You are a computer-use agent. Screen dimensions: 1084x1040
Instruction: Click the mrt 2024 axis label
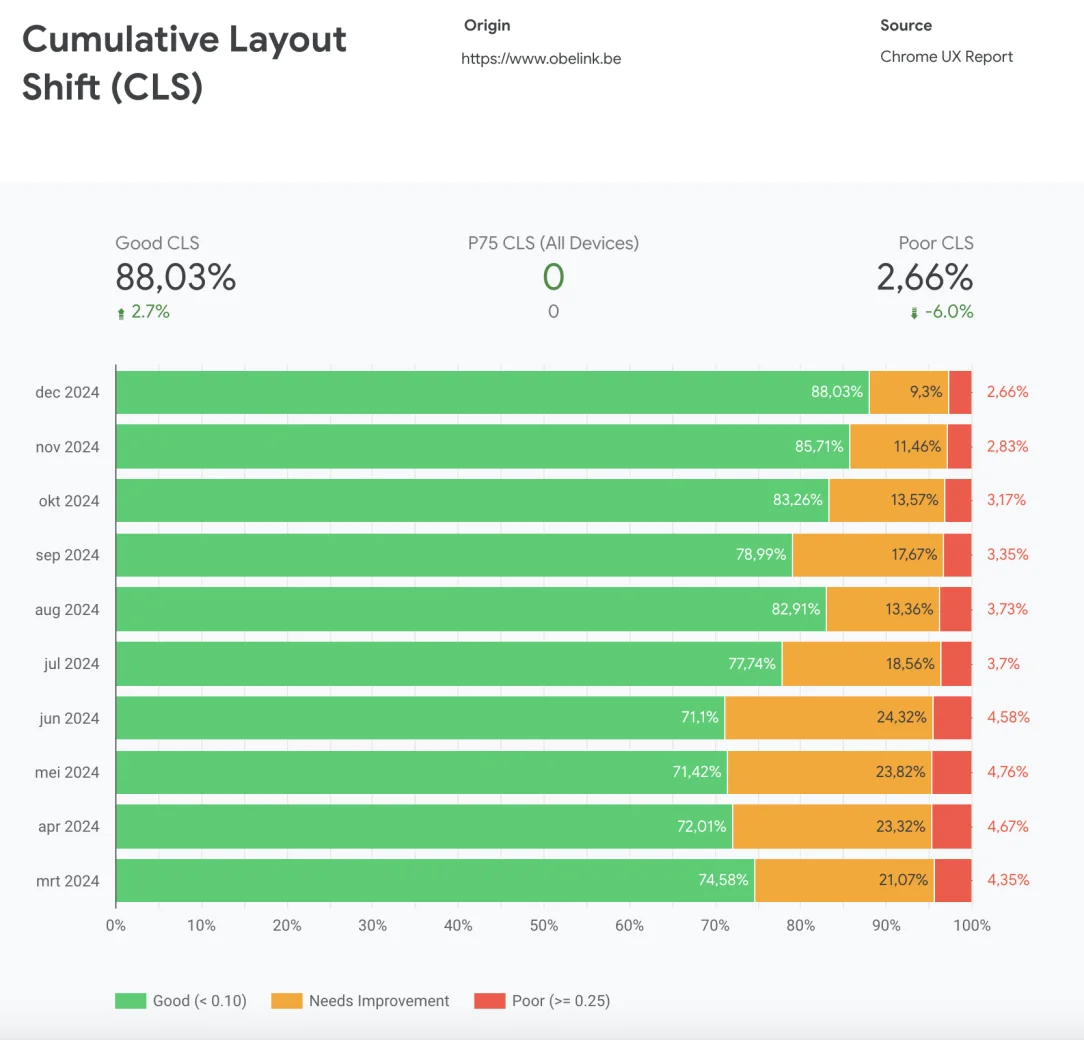67,881
